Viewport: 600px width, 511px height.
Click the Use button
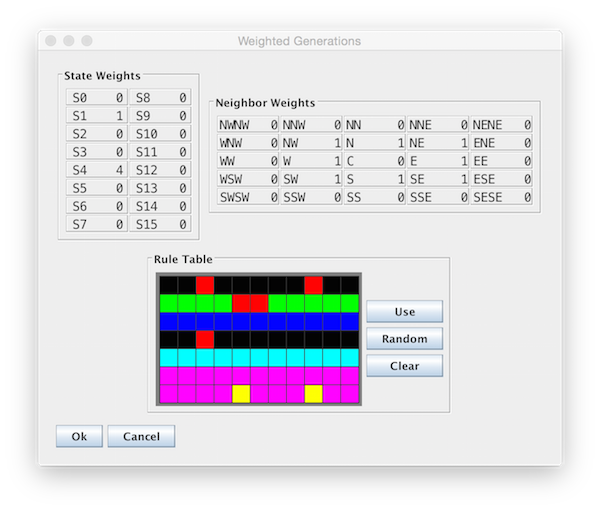(404, 311)
